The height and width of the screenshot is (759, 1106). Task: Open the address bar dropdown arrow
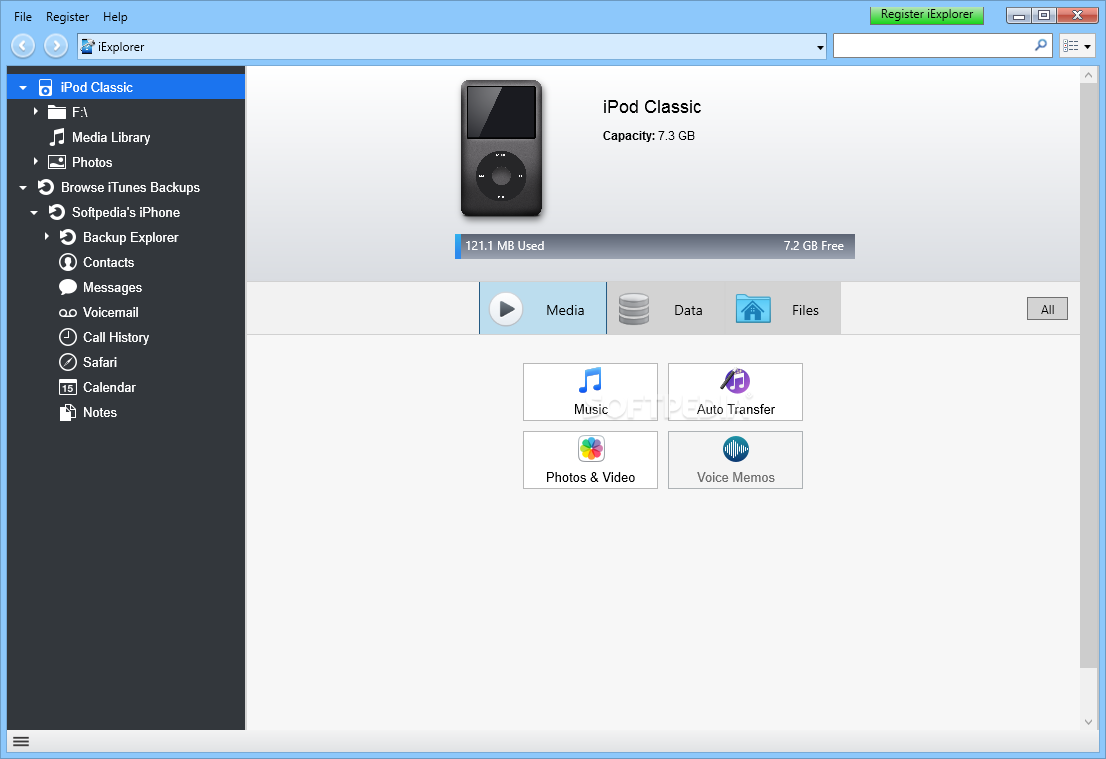[x=820, y=47]
